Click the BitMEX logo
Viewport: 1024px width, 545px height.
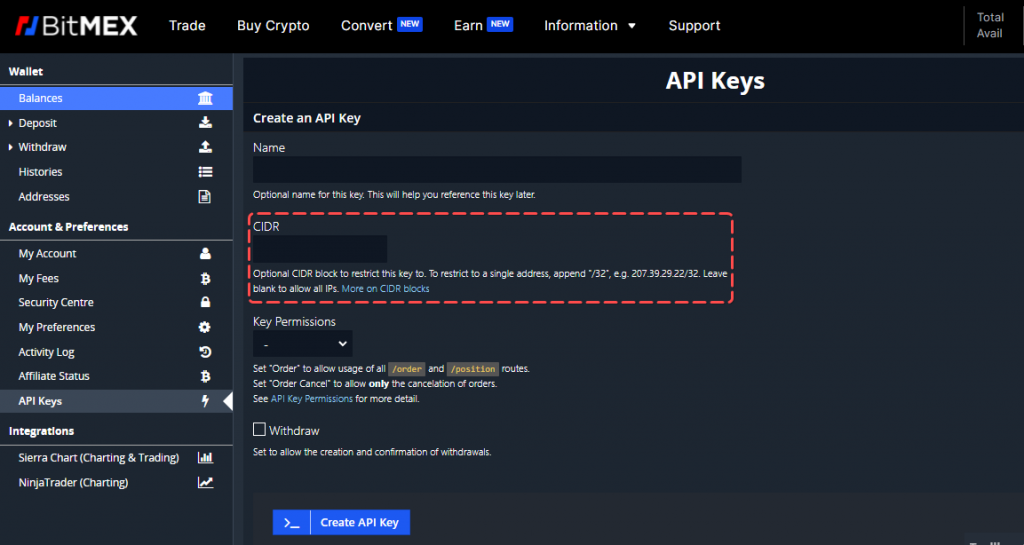tap(76, 25)
